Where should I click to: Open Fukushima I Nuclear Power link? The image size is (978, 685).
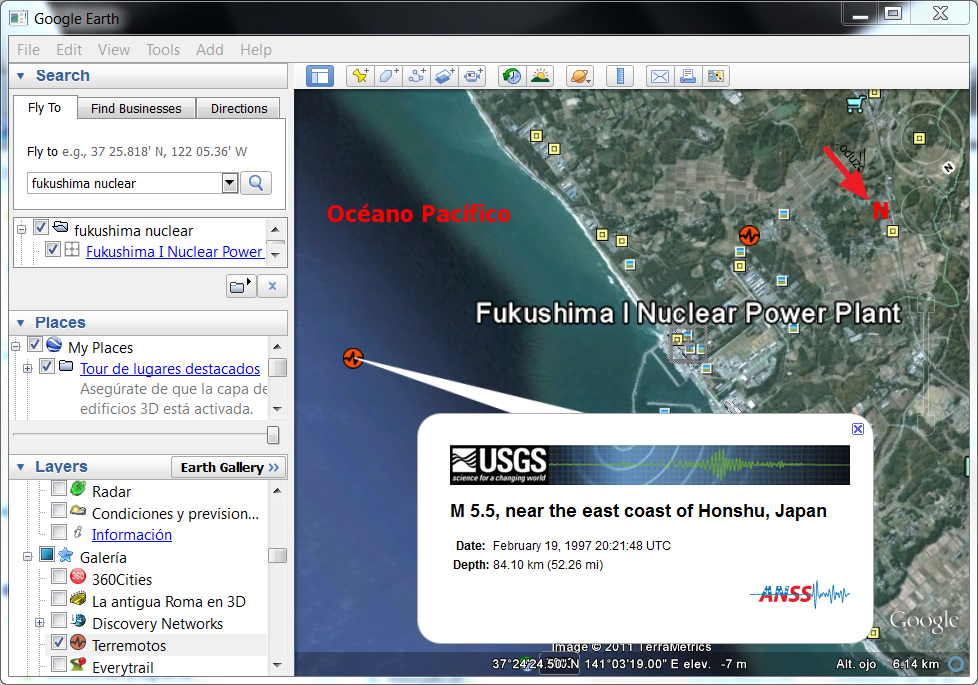pos(174,251)
